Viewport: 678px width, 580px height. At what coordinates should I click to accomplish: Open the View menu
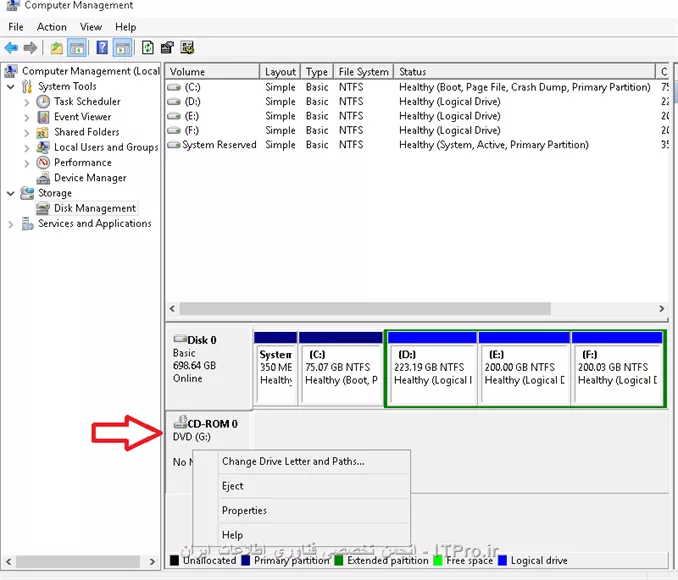click(91, 27)
